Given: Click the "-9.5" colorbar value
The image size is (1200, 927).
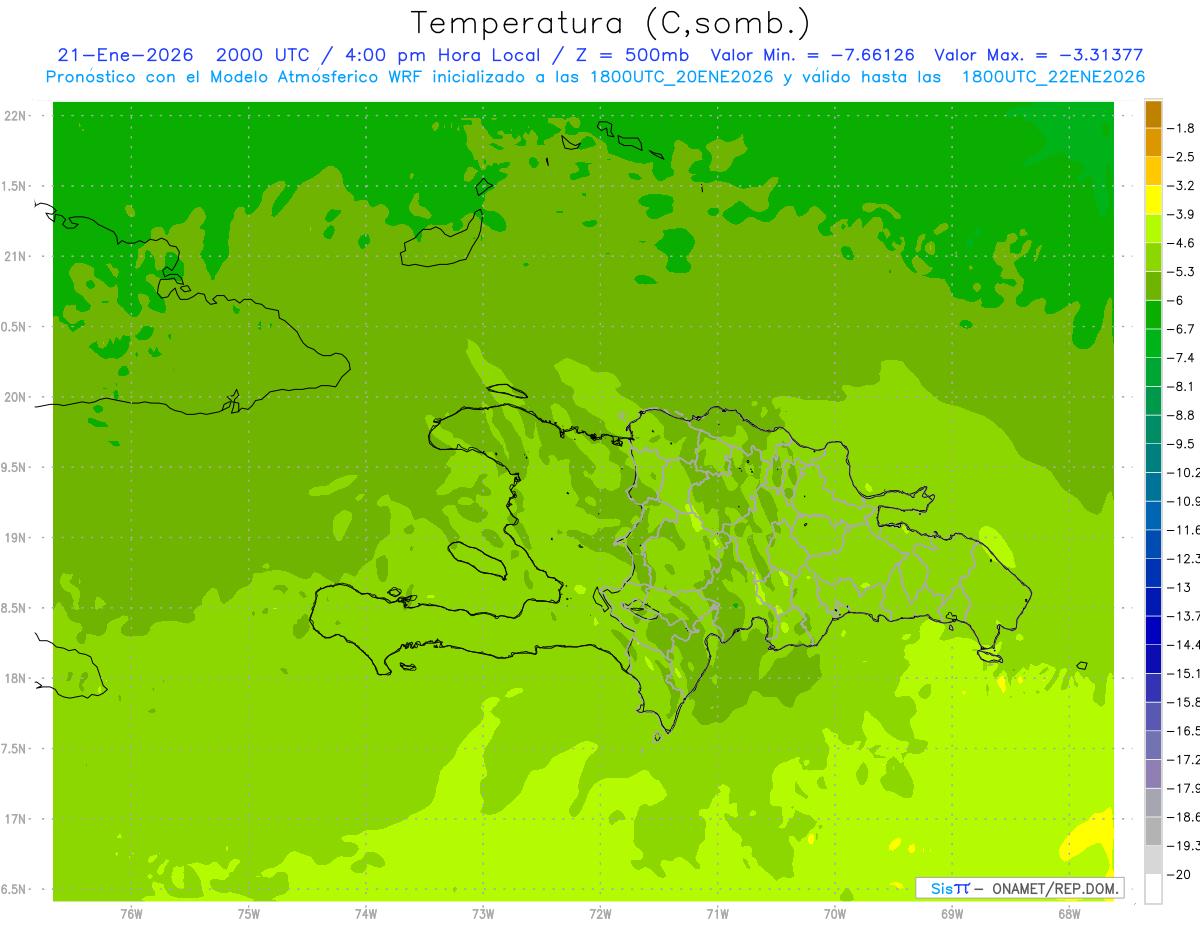Looking at the screenshot, I should pyautogui.click(x=1182, y=443).
